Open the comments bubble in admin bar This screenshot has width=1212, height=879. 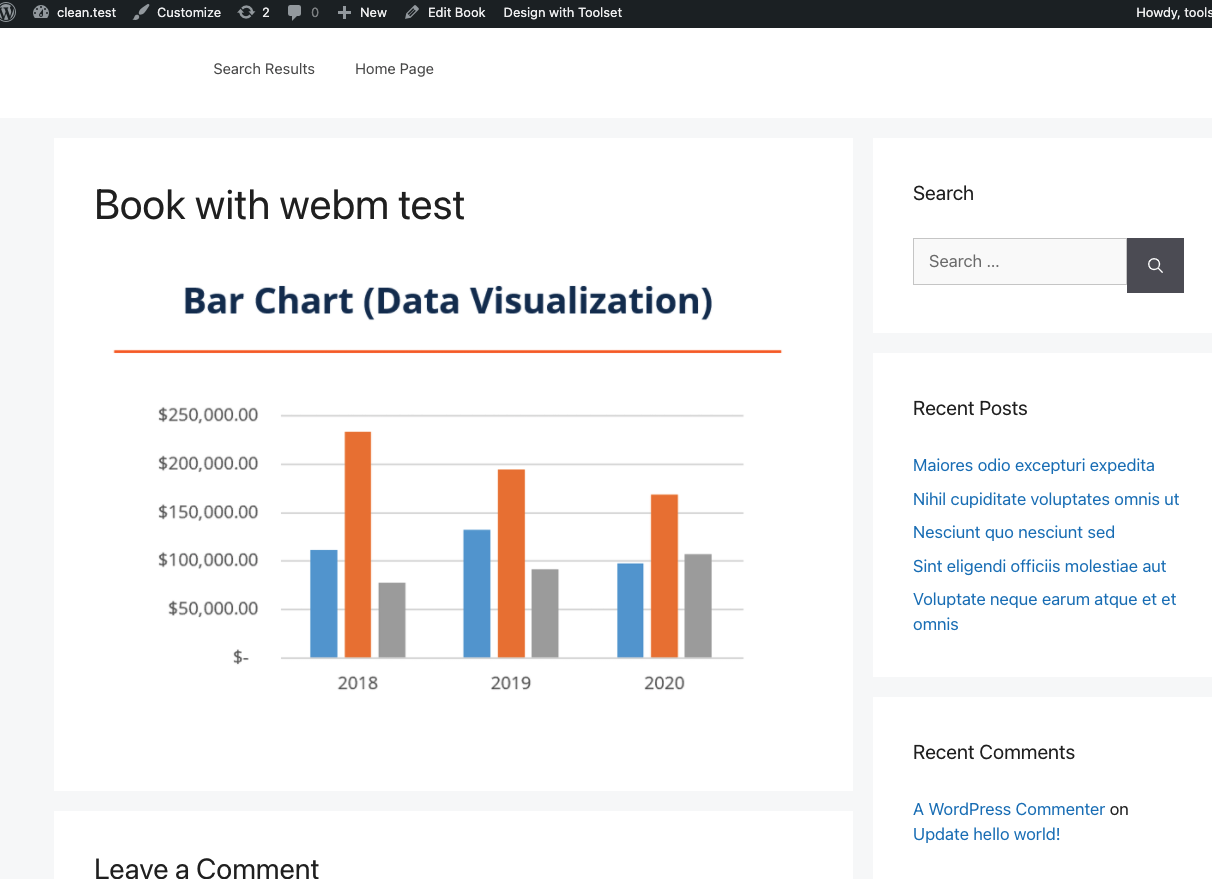click(x=303, y=13)
